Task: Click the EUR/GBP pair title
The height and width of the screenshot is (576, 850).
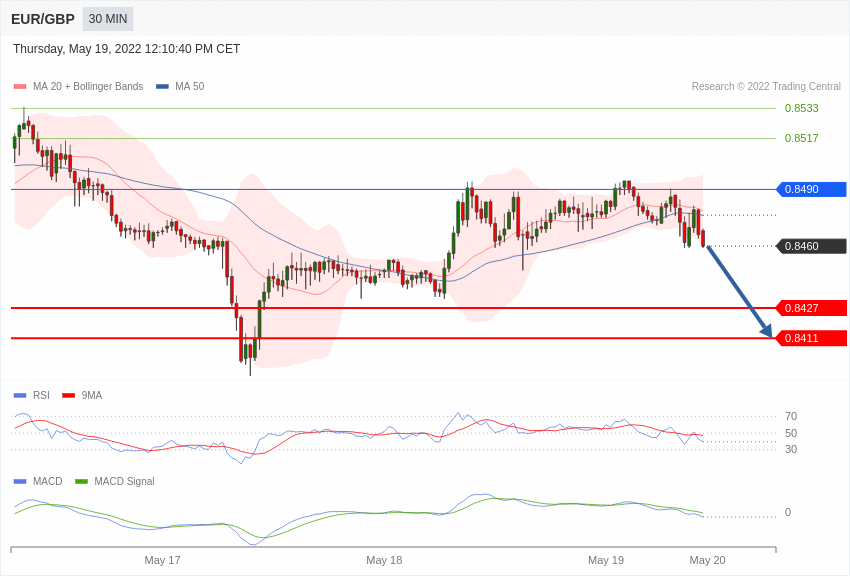Action: point(43,20)
